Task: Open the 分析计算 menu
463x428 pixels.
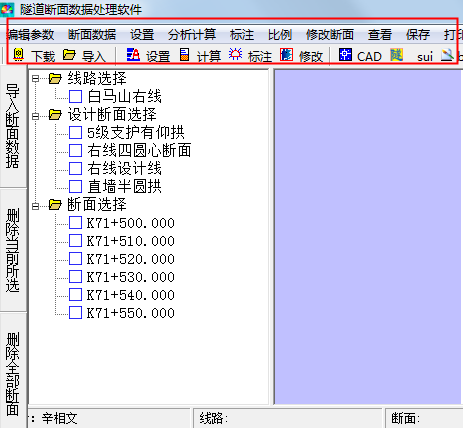Action: point(192,34)
